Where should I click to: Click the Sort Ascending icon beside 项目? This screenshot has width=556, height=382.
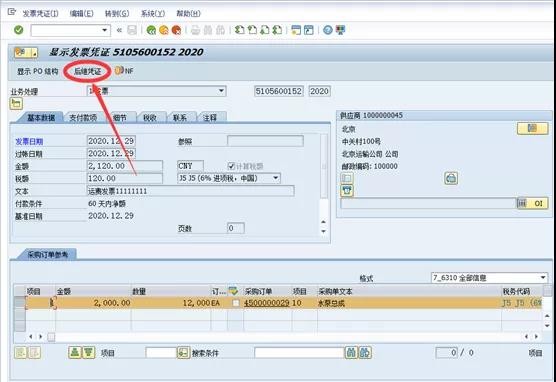[x=74, y=353]
